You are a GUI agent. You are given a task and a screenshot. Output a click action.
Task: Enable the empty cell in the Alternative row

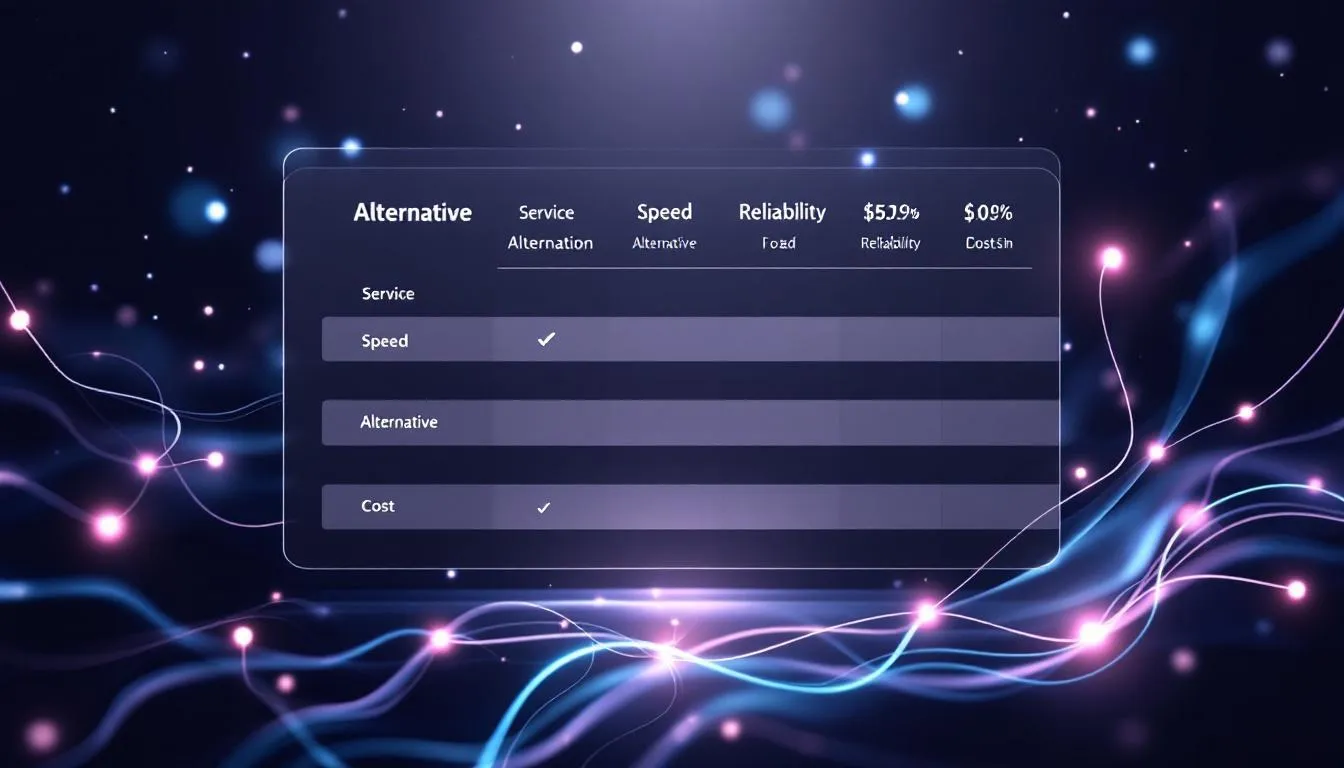click(545, 422)
